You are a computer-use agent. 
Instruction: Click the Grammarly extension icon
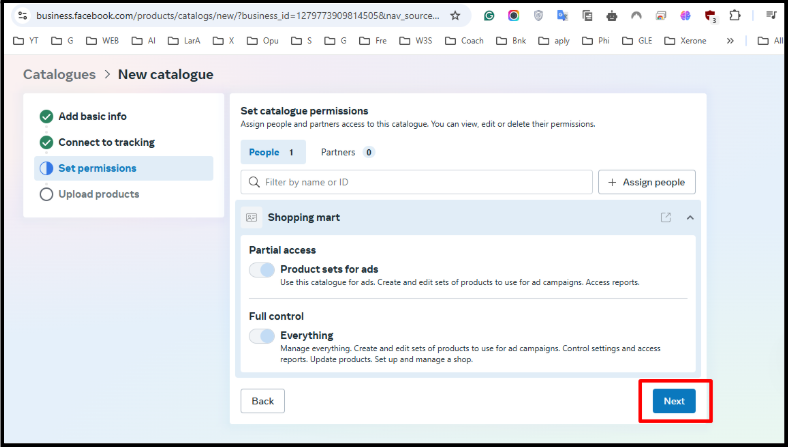[488, 16]
